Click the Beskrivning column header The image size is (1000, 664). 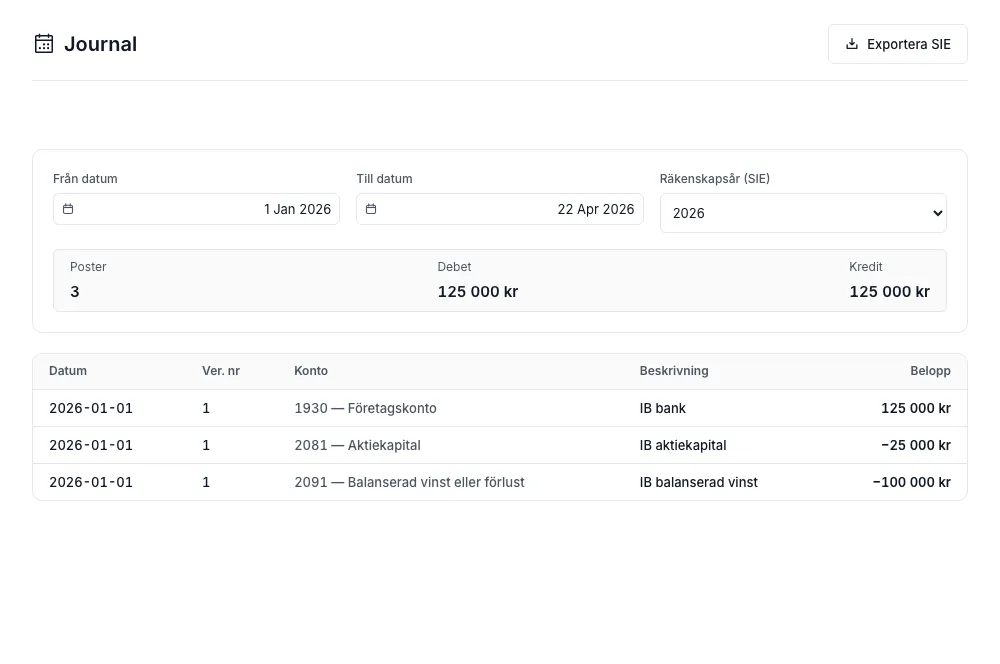pos(674,371)
